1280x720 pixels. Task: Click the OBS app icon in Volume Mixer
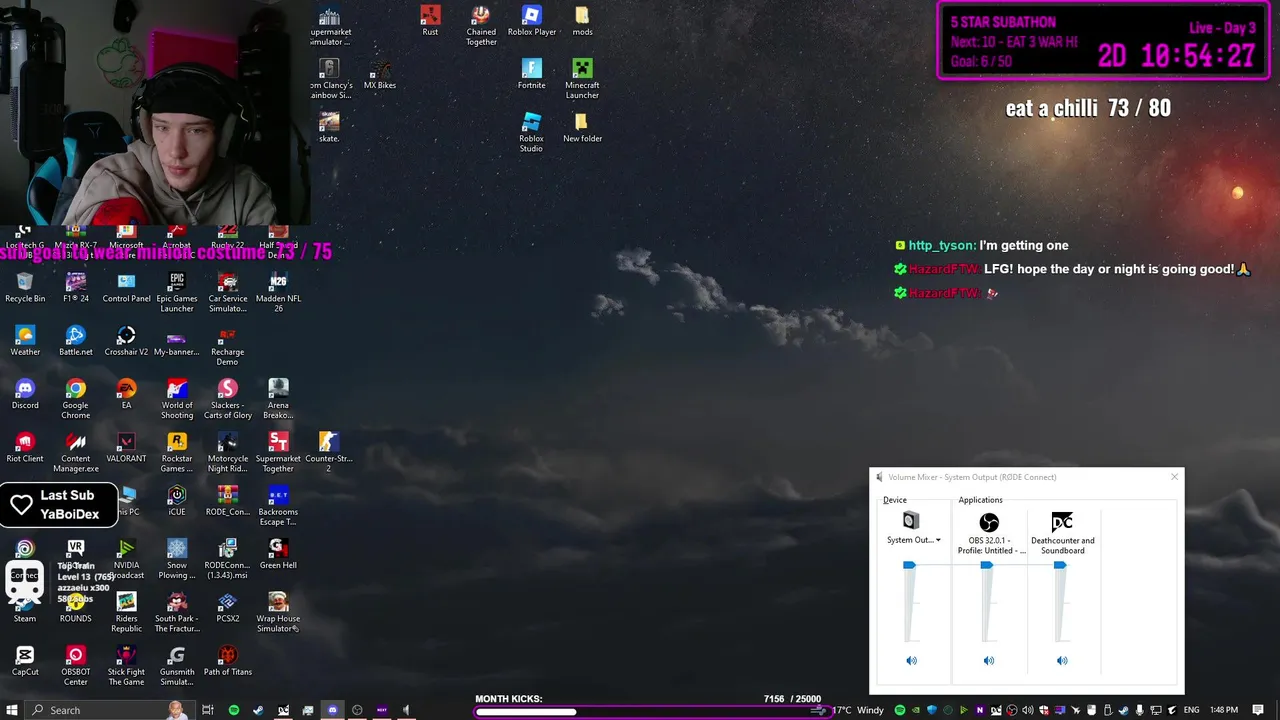pyautogui.click(x=989, y=522)
